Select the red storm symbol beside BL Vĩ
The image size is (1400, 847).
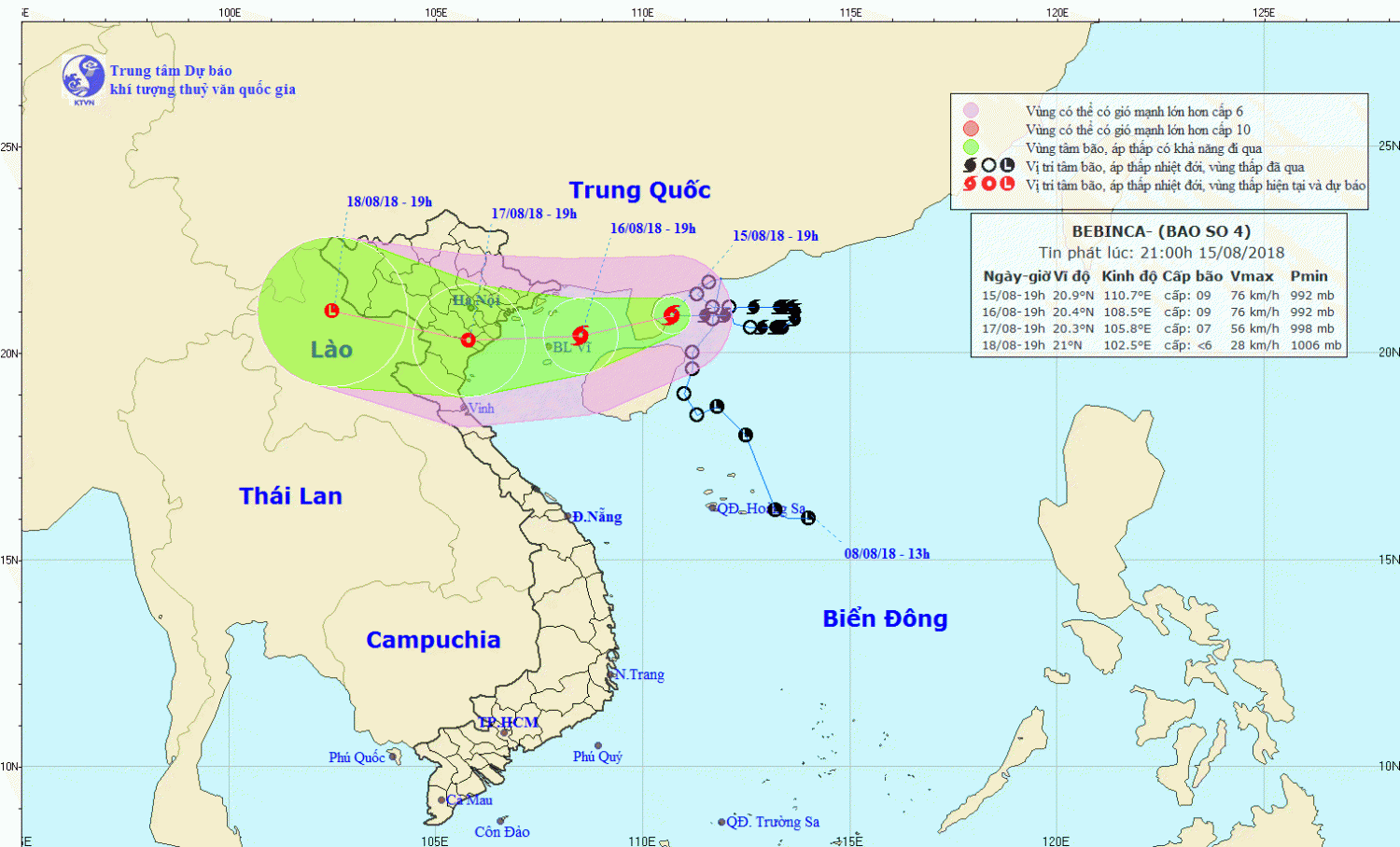pos(581,335)
